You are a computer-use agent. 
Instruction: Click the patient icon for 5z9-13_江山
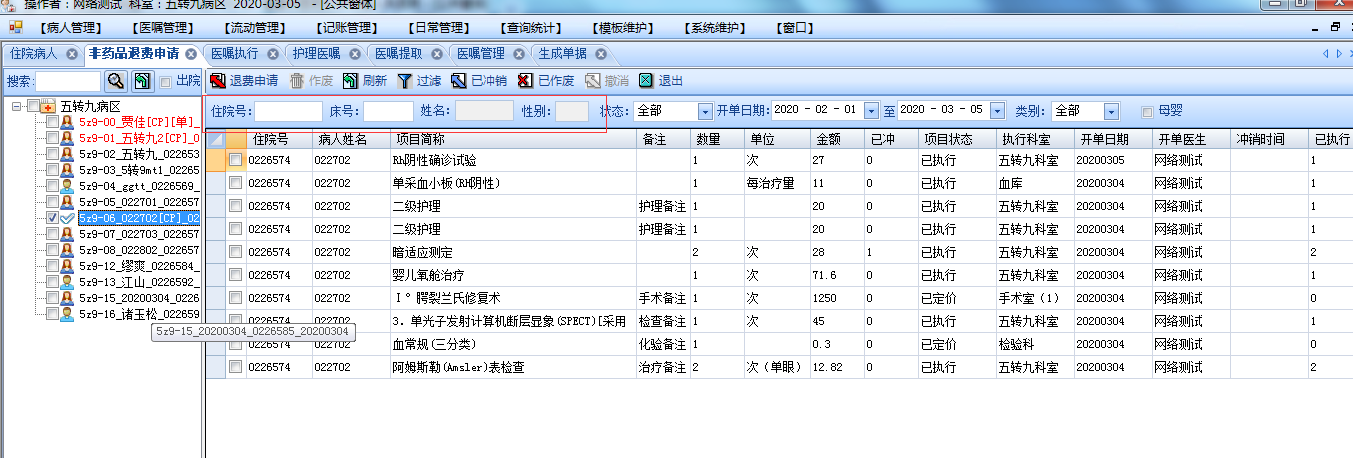pyautogui.click(x=67, y=282)
